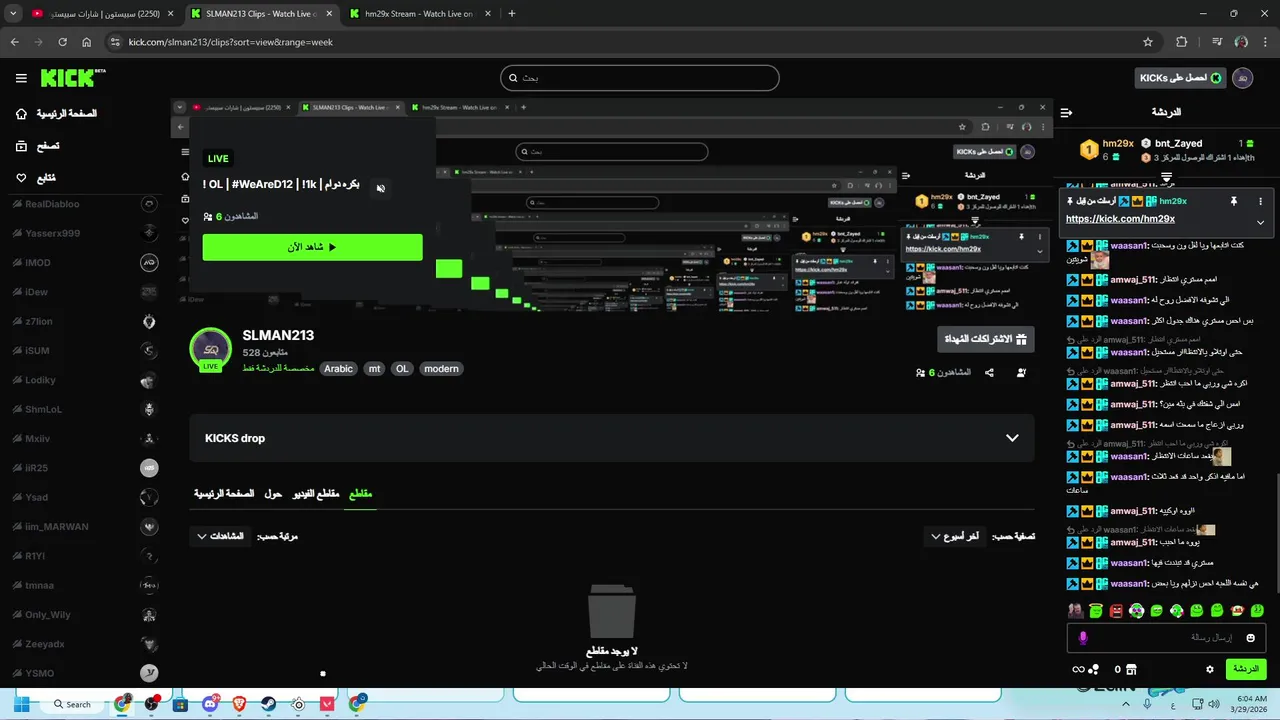1280x720 pixels.
Task: Click the احصل على KICKs button
Action: 1180,78
